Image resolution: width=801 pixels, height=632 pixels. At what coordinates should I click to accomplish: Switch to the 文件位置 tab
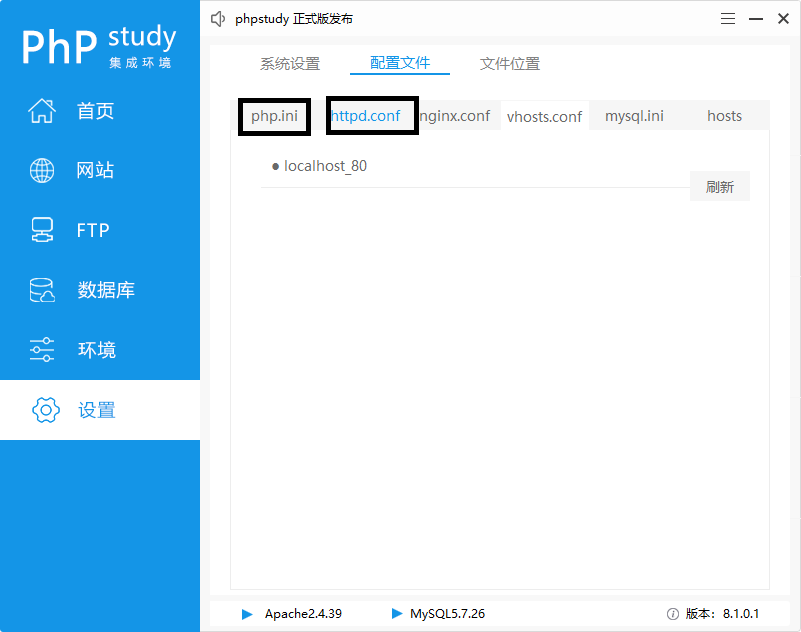508,63
